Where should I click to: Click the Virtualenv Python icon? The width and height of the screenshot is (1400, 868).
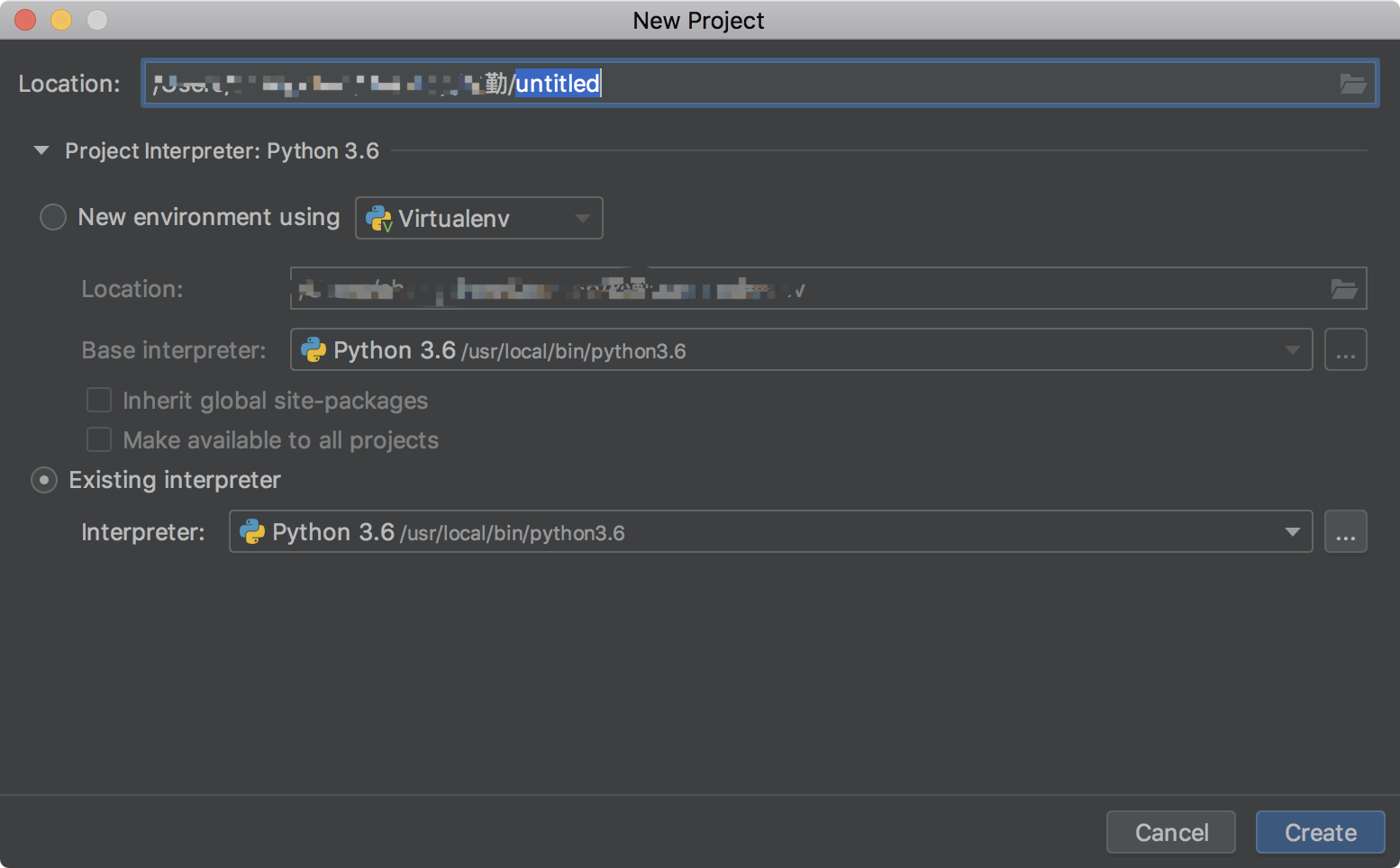click(378, 219)
